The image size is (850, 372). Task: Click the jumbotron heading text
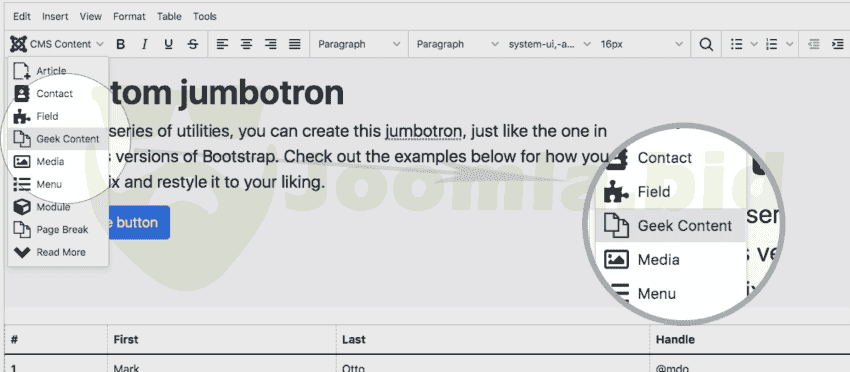click(x=226, y=93)
